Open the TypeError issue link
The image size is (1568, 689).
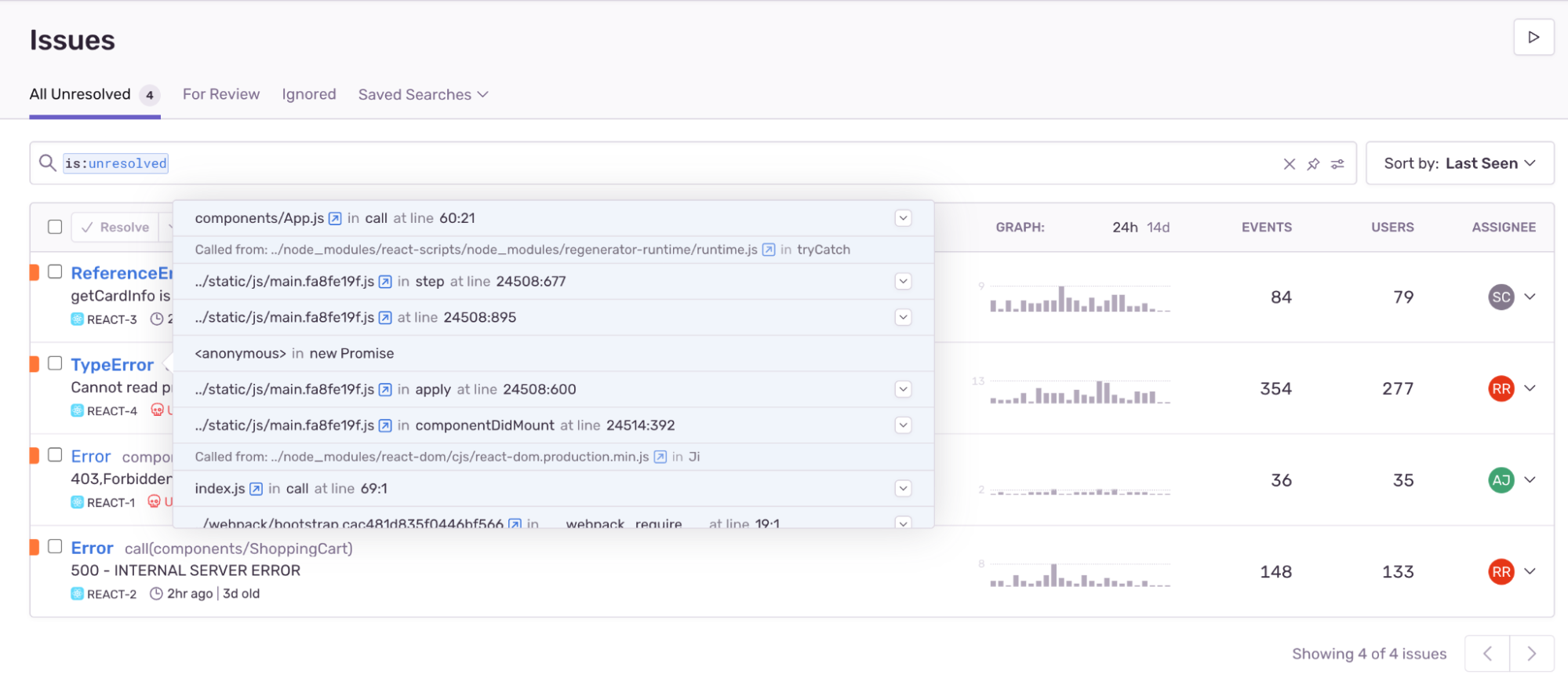point(112,365)
